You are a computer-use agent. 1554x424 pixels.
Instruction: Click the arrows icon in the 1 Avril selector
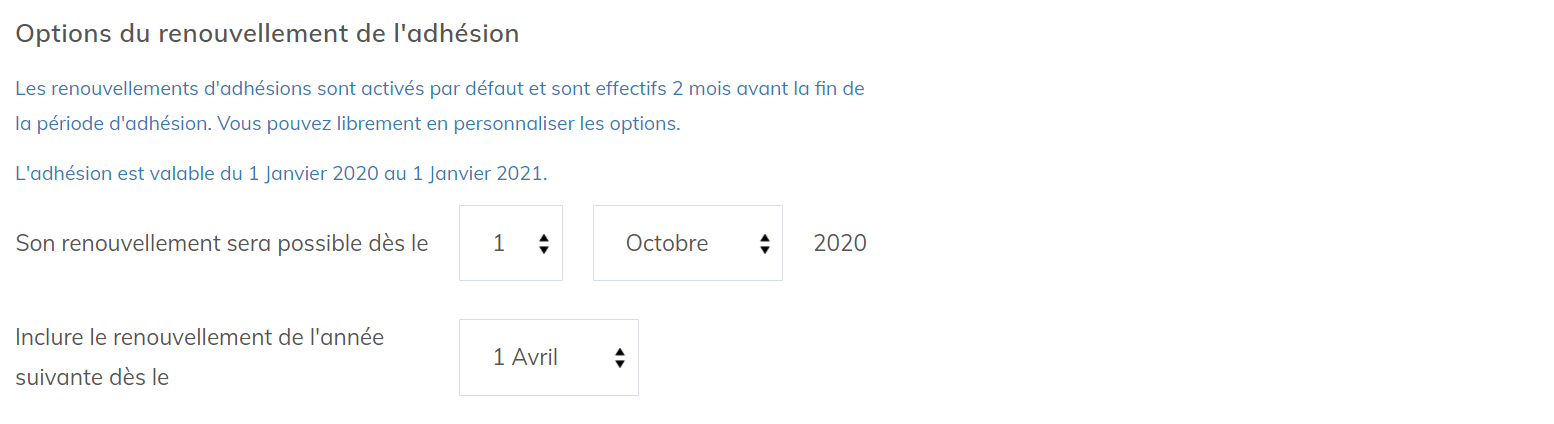pos(620,357)
